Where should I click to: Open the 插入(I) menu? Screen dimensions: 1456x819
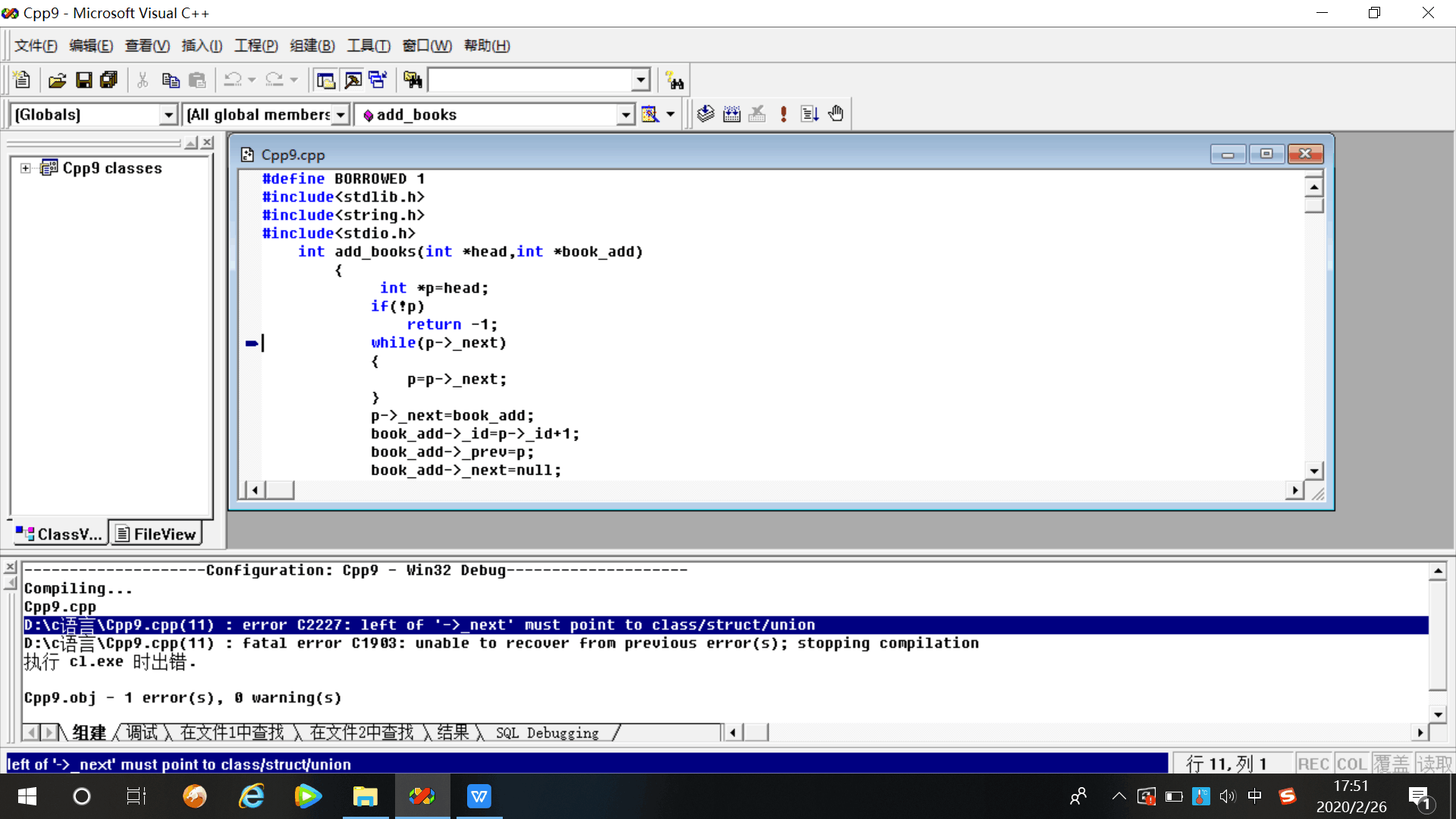point(202,45)
